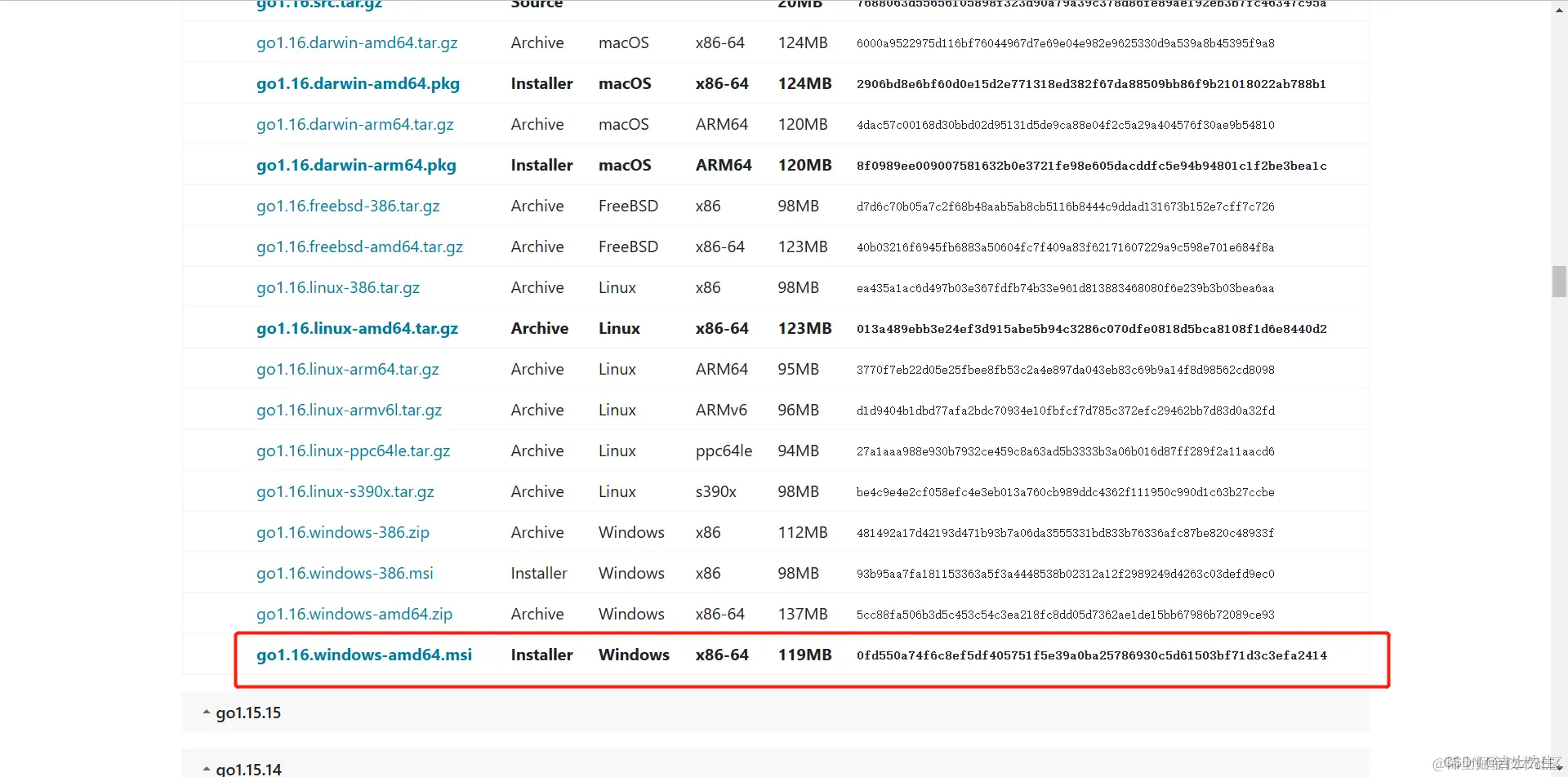
Task: Click the 119MB size cell
Action: (x=804, y=655)
